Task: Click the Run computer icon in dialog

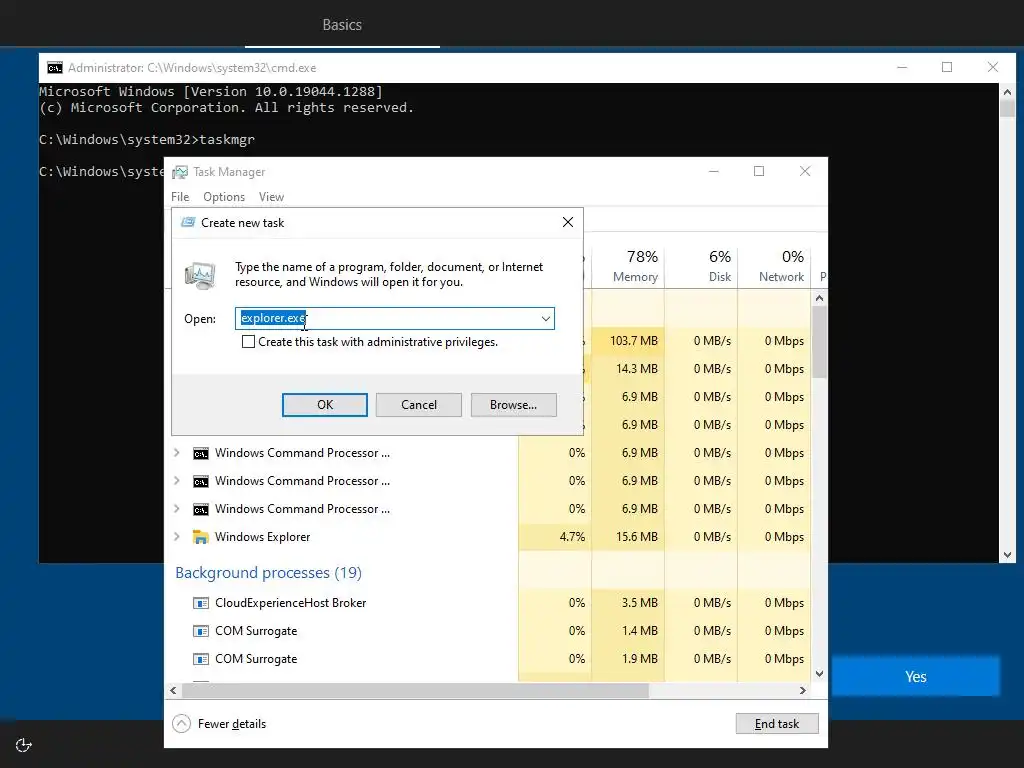Action: coord(200,275)
